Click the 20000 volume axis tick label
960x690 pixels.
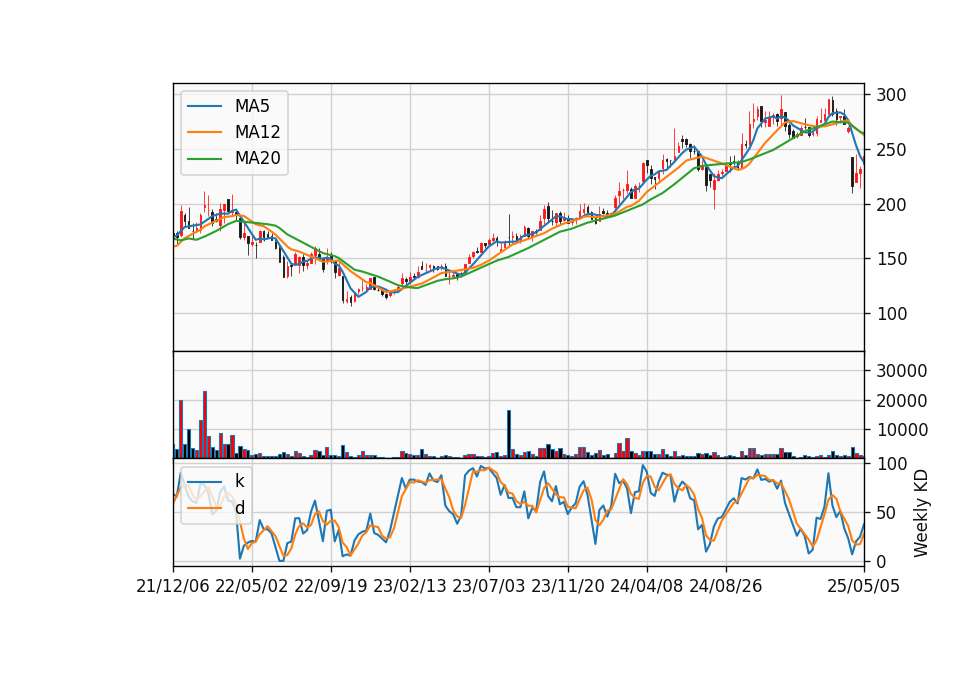click(901, 401)
